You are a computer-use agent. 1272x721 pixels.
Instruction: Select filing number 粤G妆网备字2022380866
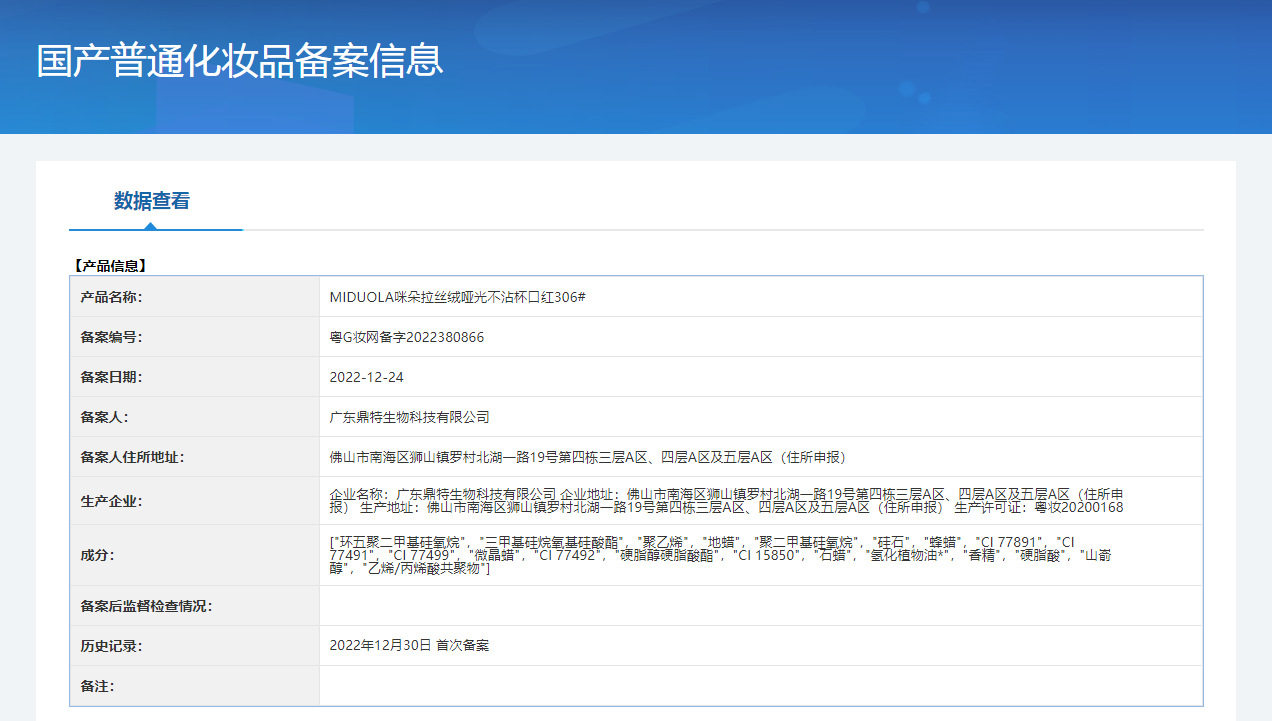coord(406,337)
